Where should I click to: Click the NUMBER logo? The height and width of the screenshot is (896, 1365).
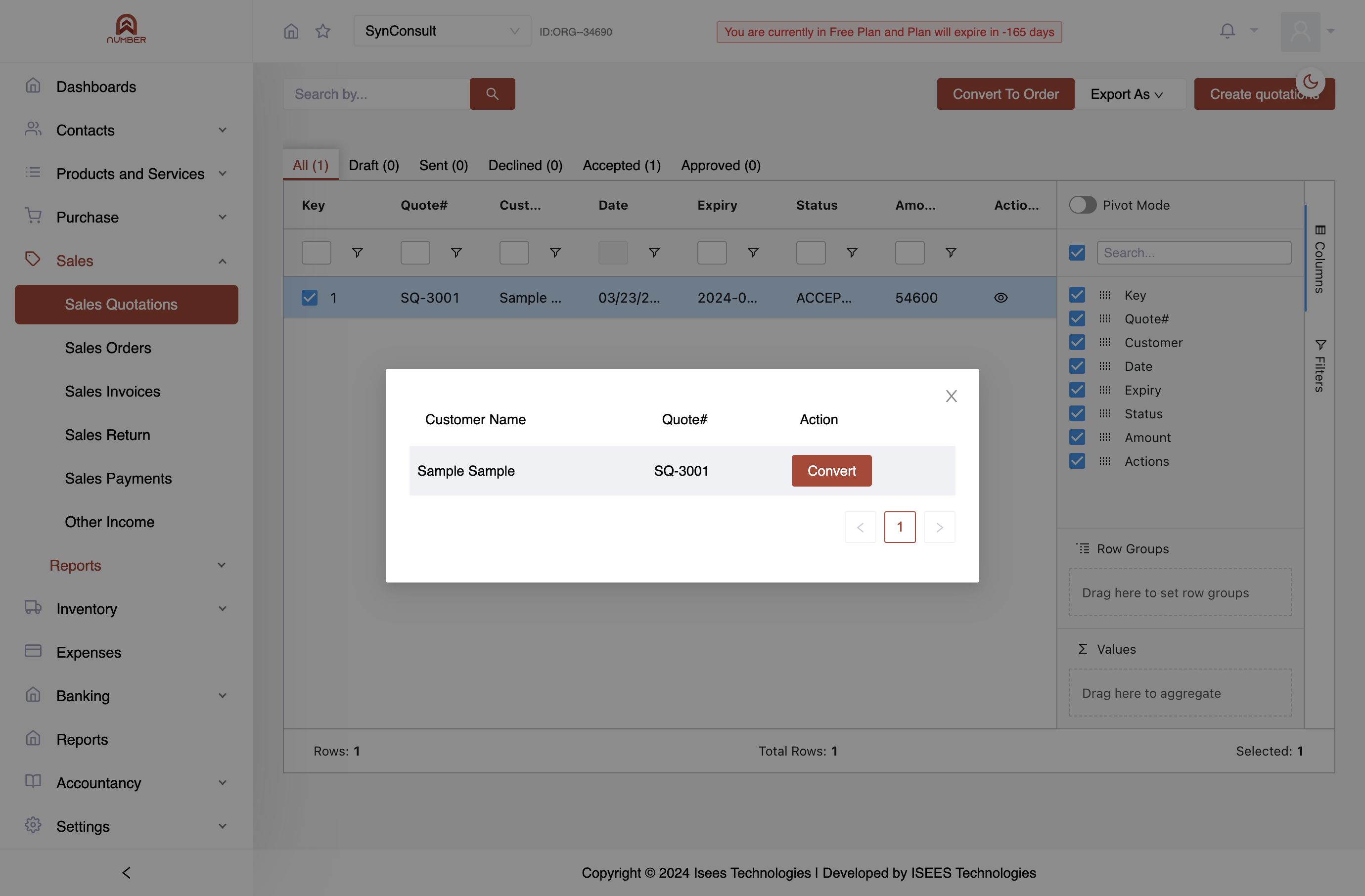click(x=126, y=29)
